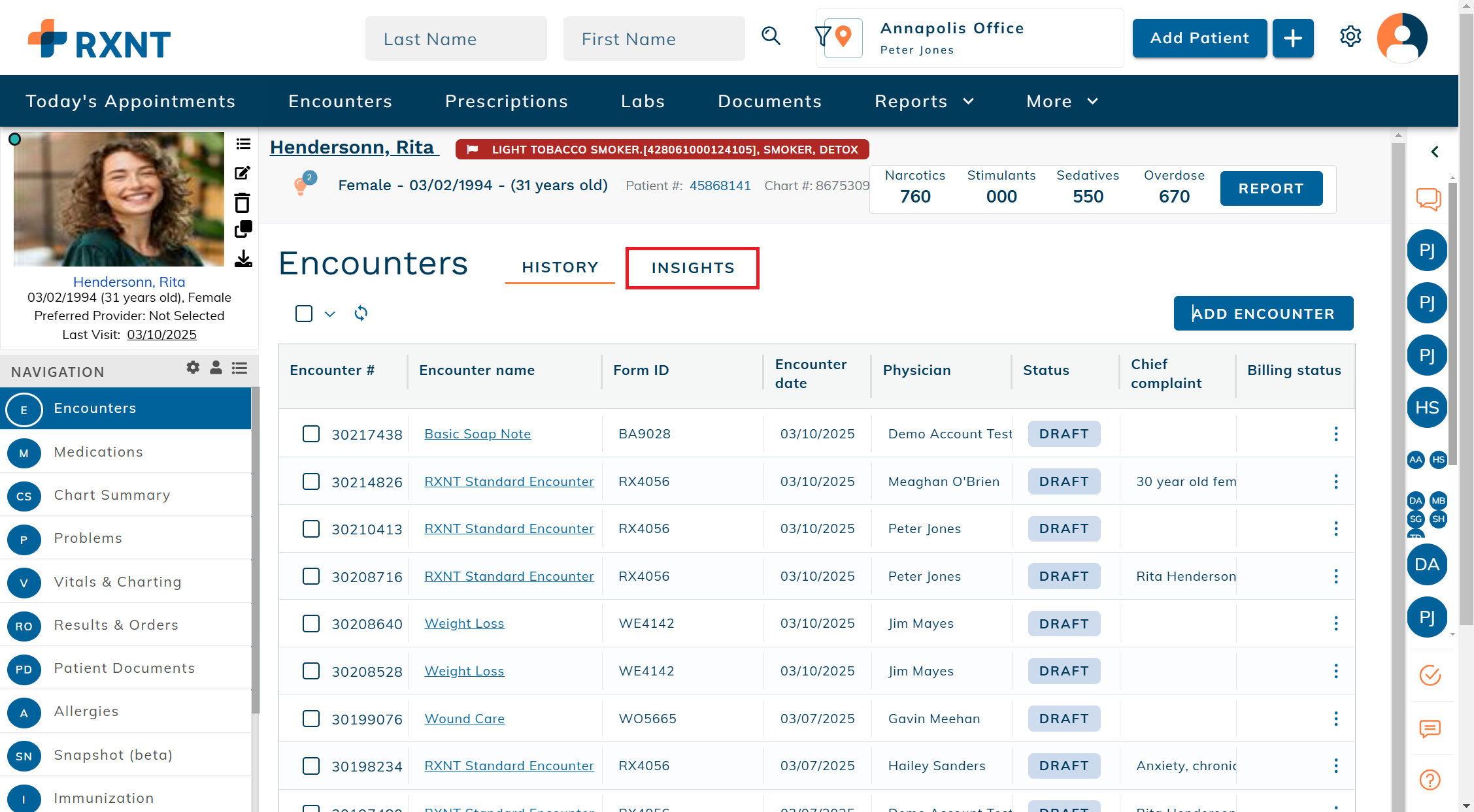
Task: Click the list icon beside patient photo
Action: click(x=243, y=144)
